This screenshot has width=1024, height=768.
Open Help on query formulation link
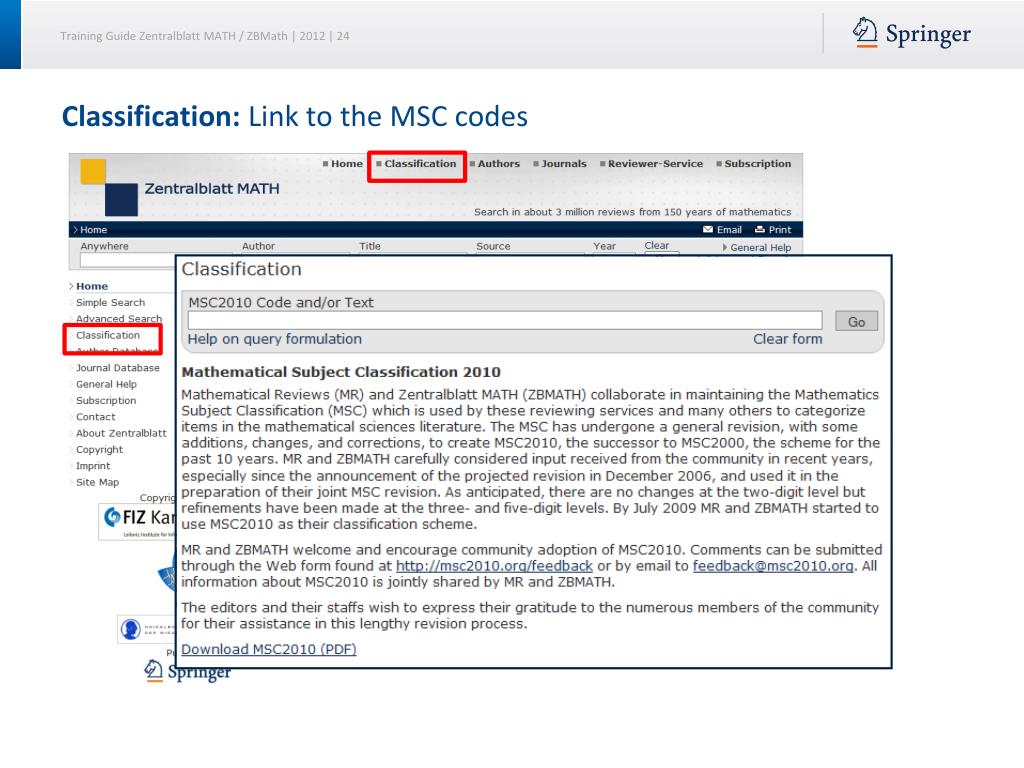274,339
